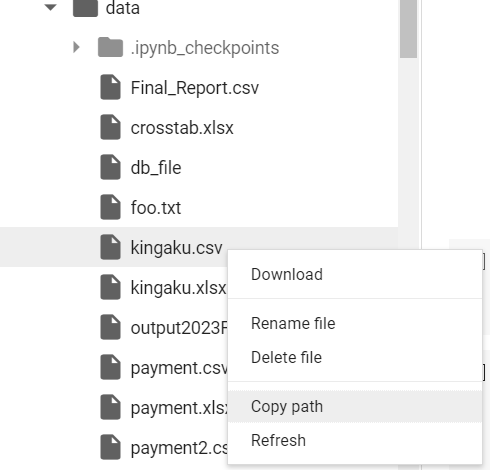490x470 pixels.
Task: Click the file panel scrollbar thumb
Action: [408, 28]
